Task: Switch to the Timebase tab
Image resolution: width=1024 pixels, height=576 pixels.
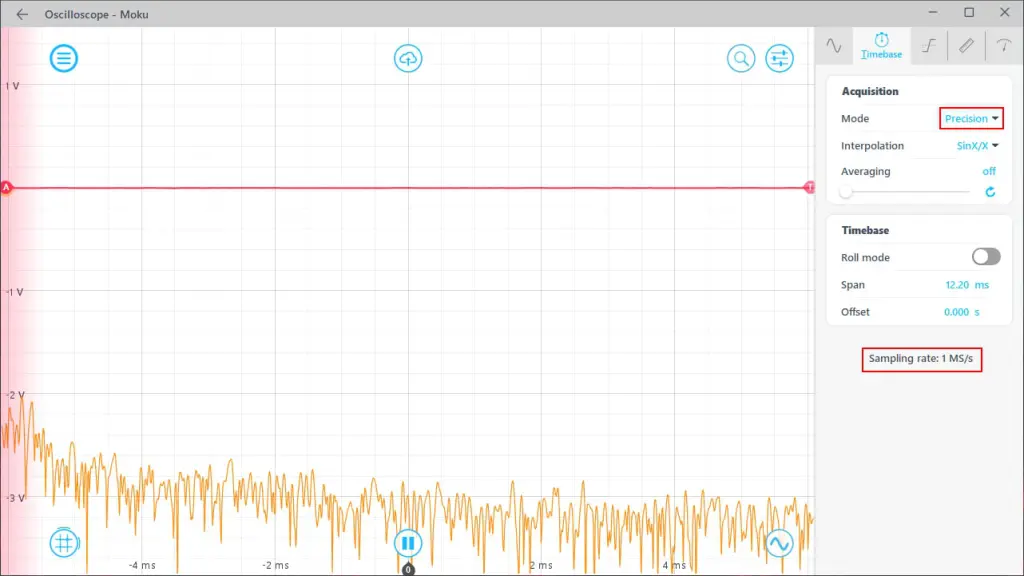Action: coord(881,45)
